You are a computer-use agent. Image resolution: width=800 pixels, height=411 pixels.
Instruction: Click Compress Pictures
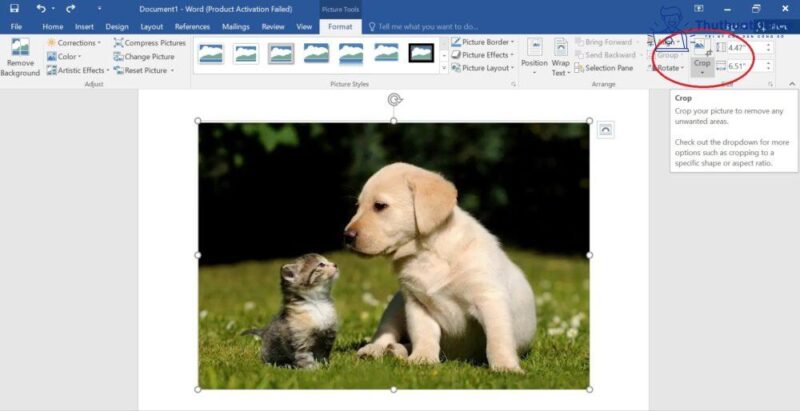tap(149, 43)
